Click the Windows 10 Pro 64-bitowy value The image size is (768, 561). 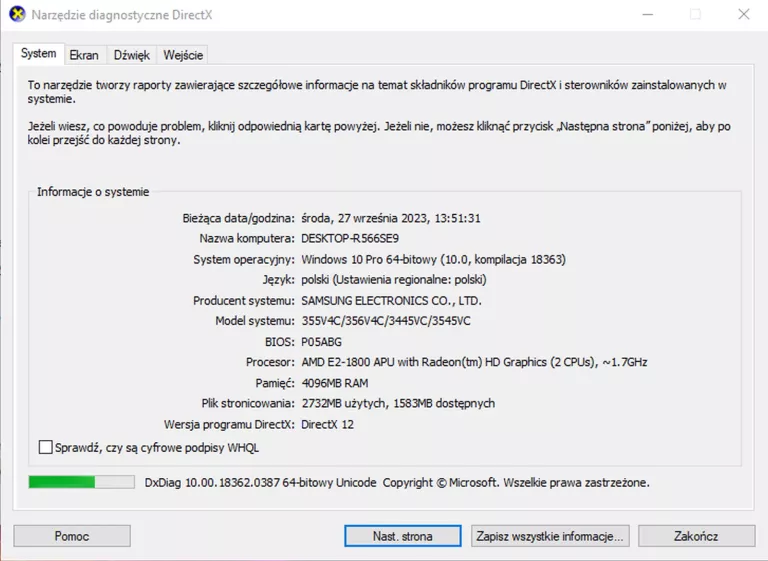(x=433, y=259)
